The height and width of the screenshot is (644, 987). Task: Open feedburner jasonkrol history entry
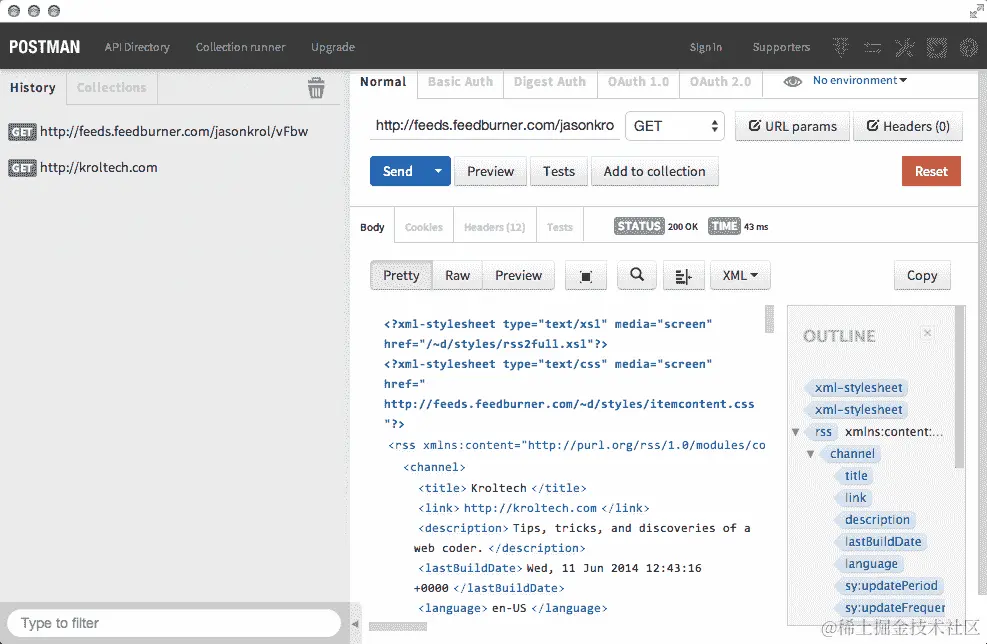(x=174, y=132)
